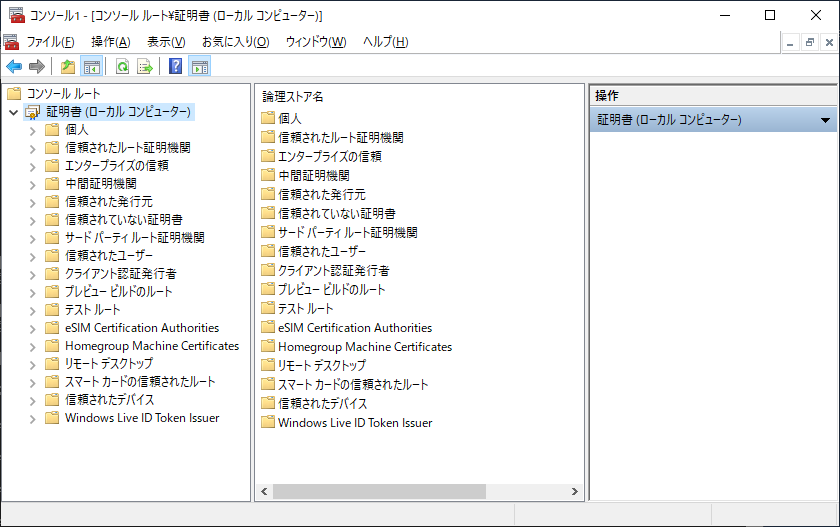
Task: Open the ヘルプ(H) menu
Action: tap(386, 42)
